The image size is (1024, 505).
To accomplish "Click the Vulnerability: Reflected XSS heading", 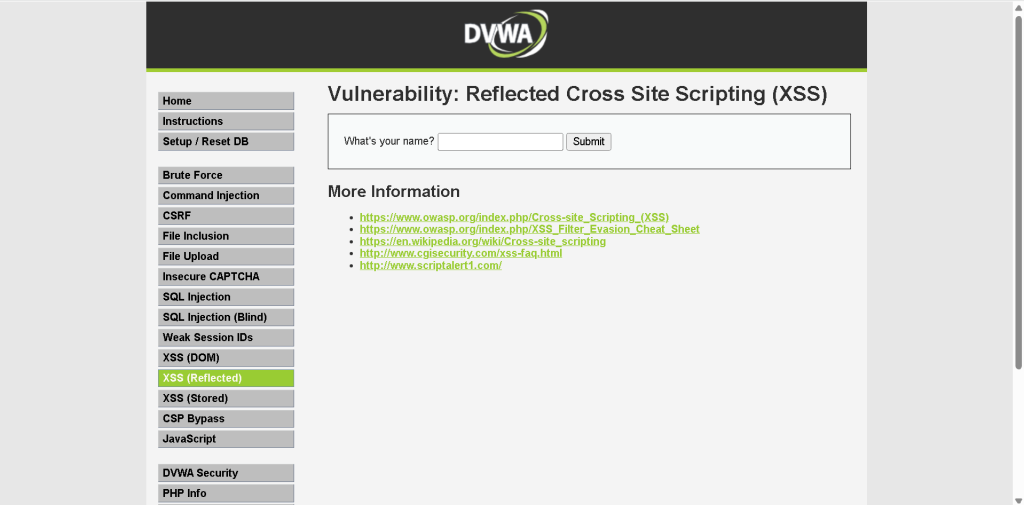I will [577, 94].
